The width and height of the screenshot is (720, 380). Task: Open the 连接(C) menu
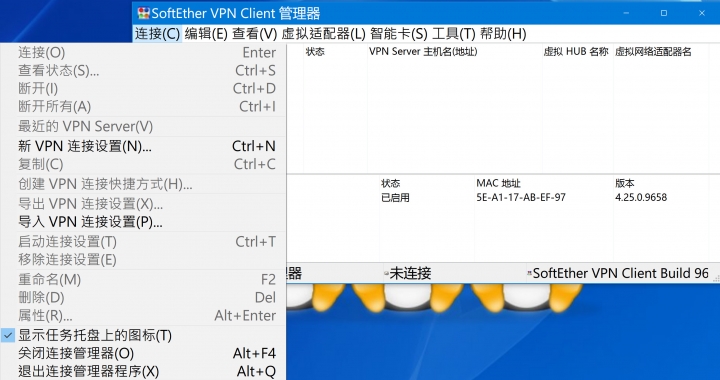157,34
